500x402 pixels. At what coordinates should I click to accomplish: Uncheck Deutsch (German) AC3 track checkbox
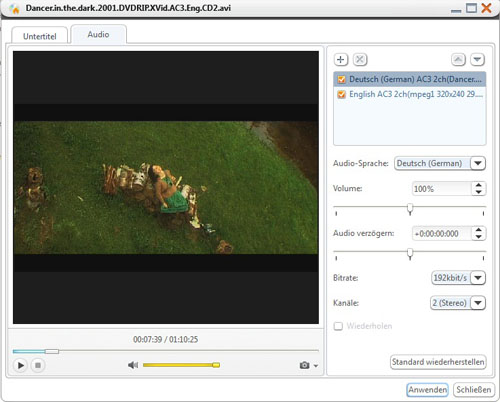(341, 79)
